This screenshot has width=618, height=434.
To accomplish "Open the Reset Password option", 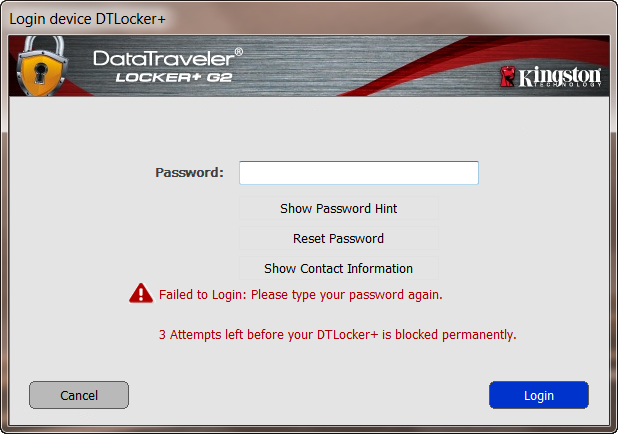I will (x=339, y=238).
